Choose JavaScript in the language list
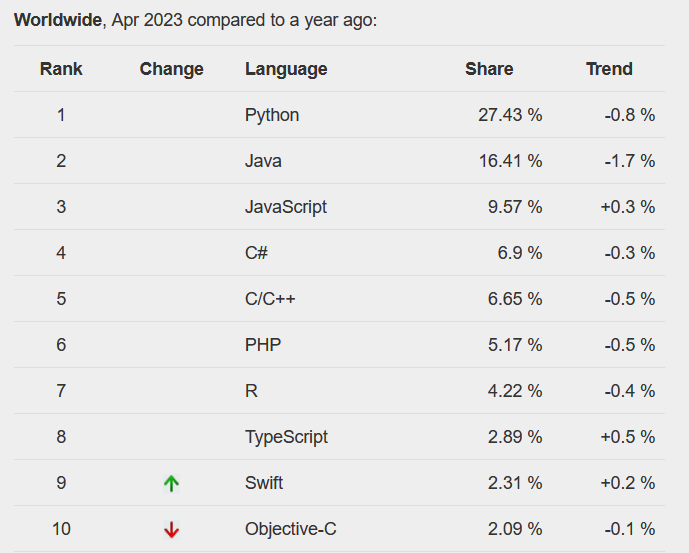Image resolution: width=689 pixels, height=553 pixels. pyautogui.click(x=286, y=207)
